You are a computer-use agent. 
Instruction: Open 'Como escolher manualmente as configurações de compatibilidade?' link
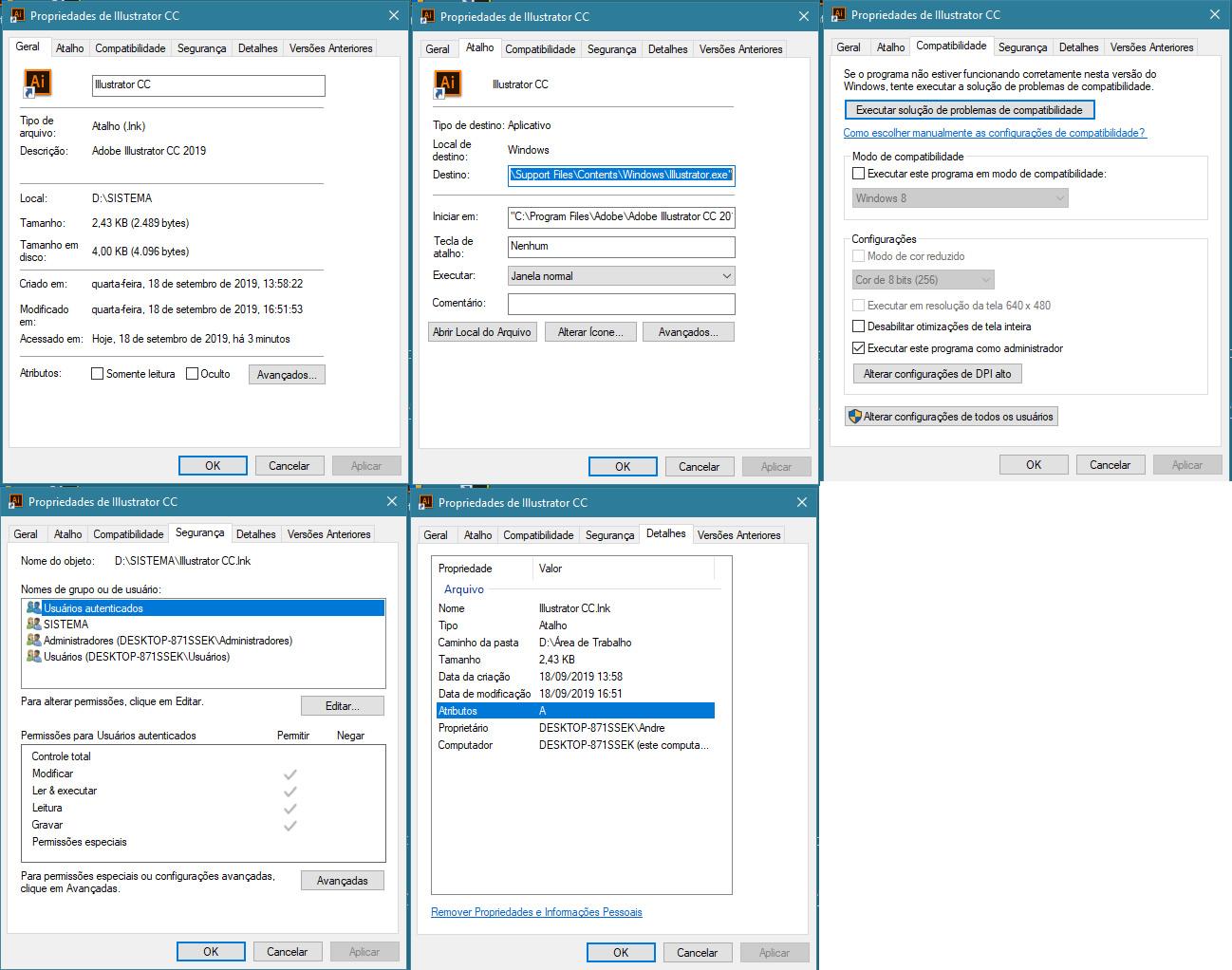(x=995, y=133)
